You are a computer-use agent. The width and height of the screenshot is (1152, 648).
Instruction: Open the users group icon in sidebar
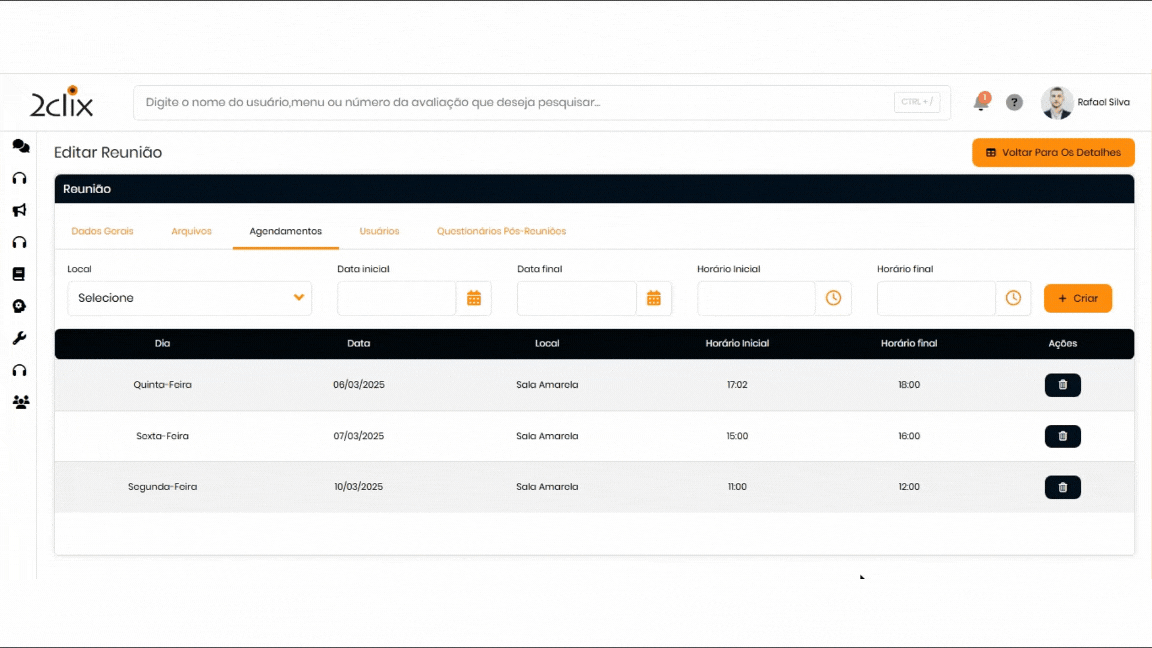(x=20, y=402)
